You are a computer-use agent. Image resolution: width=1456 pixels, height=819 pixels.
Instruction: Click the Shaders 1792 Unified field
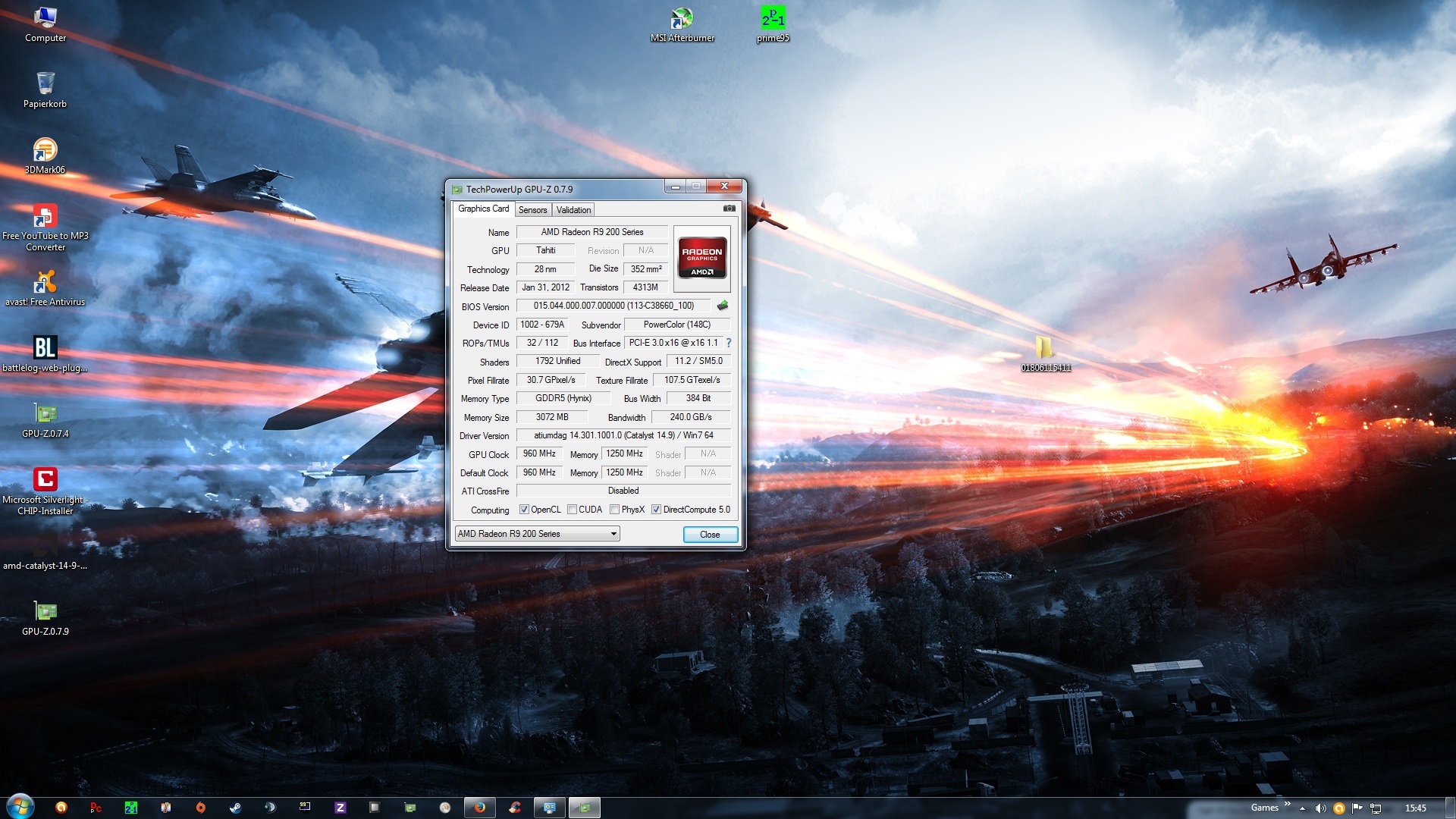point(558,361)
